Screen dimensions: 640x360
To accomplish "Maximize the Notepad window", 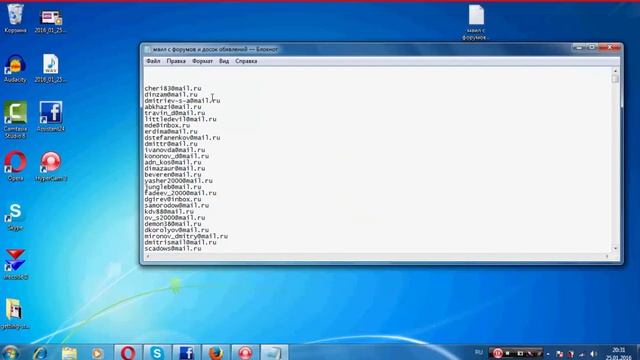I will tap(591, 47).
